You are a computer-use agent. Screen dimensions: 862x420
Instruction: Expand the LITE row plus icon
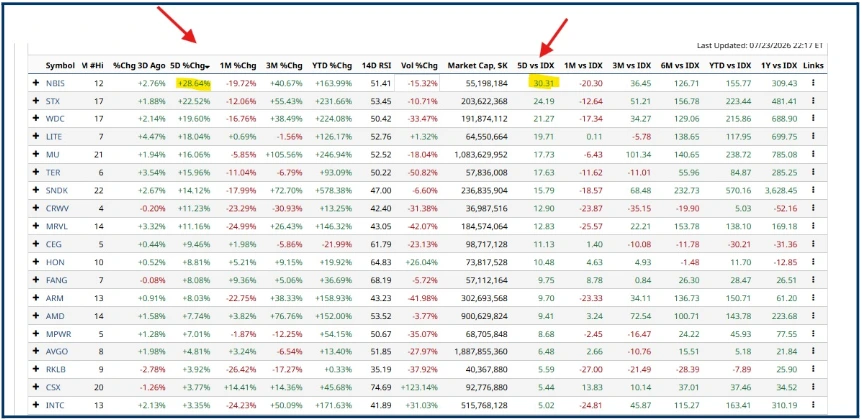(x=36, y=137)
